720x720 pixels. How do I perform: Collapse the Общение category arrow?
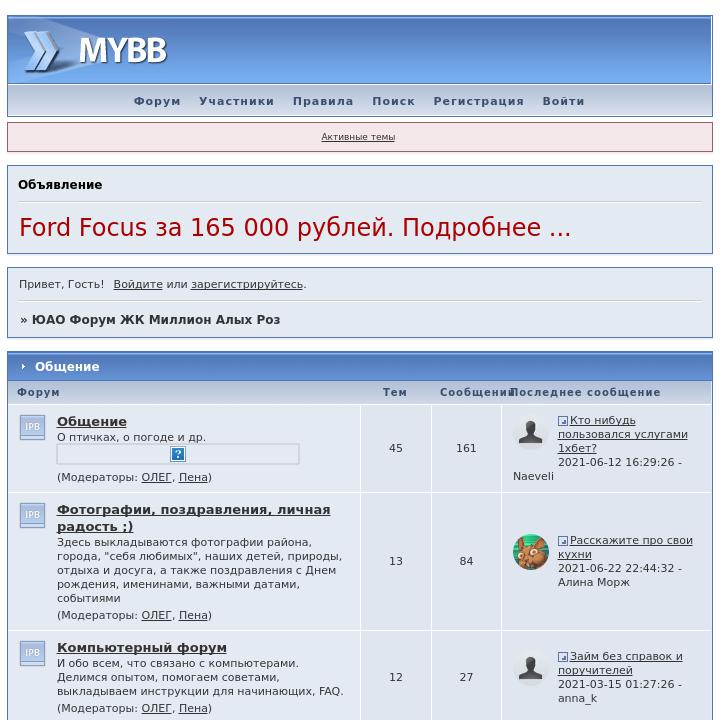pos(23,366)
